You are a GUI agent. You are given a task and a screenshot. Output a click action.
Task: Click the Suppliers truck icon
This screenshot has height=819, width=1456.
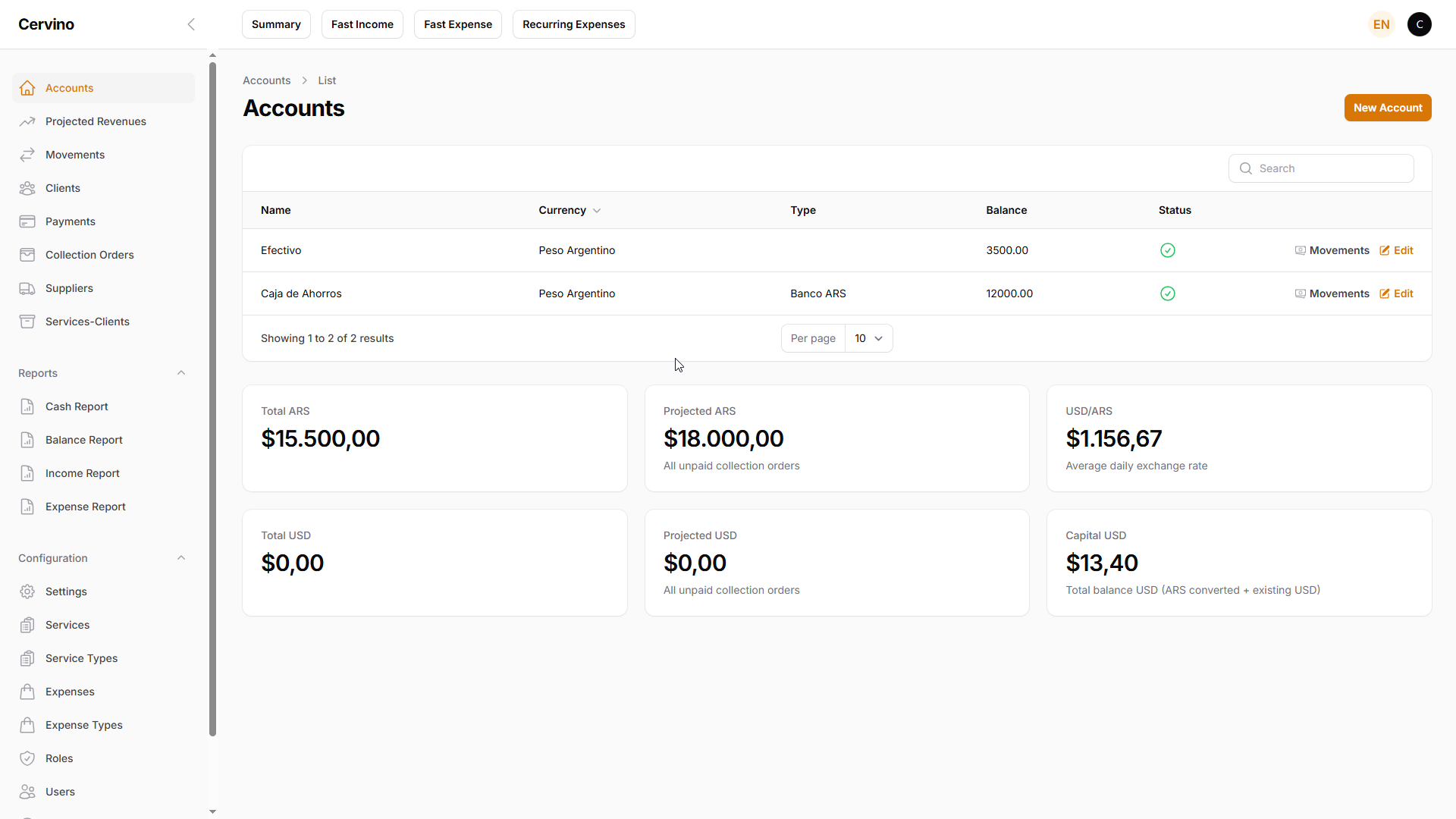point(27,288)
